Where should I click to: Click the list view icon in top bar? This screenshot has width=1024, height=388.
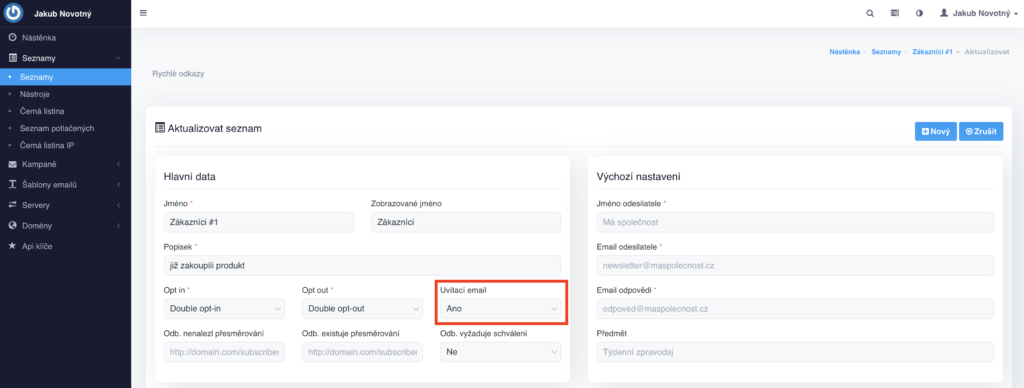pos(895,13)
